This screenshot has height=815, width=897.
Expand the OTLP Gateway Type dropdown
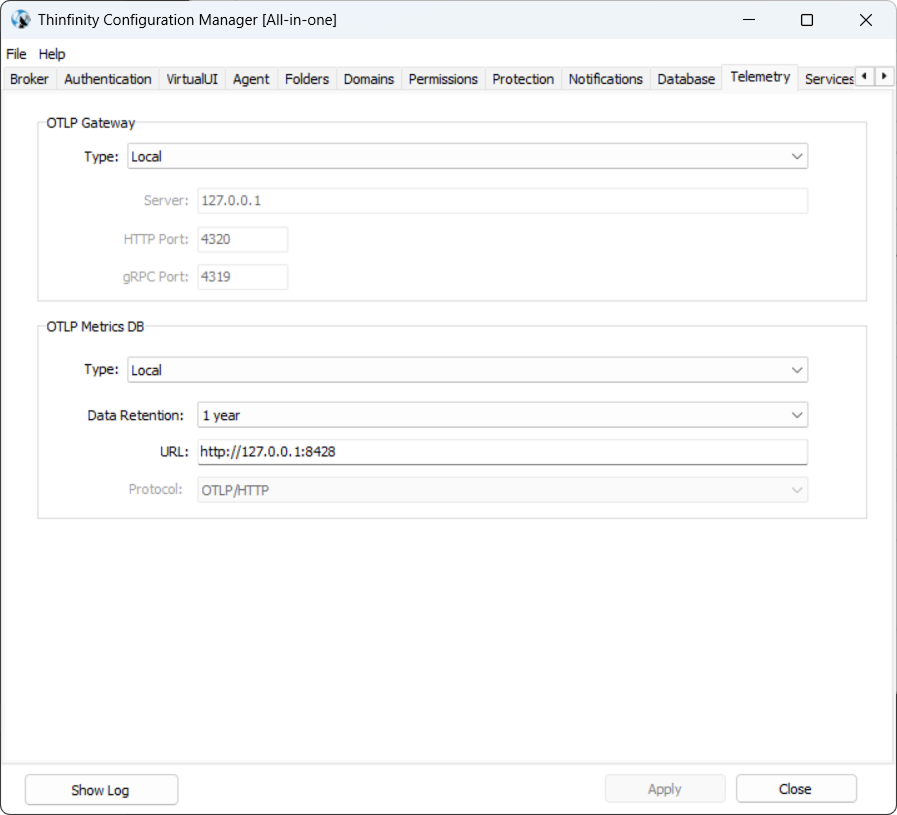(x=467, y=156)
